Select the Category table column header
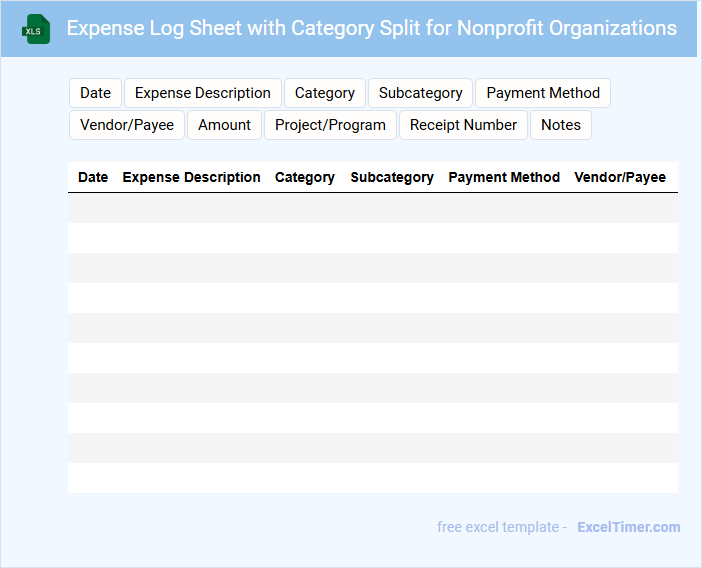702x568 pixels. click(x=305, y=177)
